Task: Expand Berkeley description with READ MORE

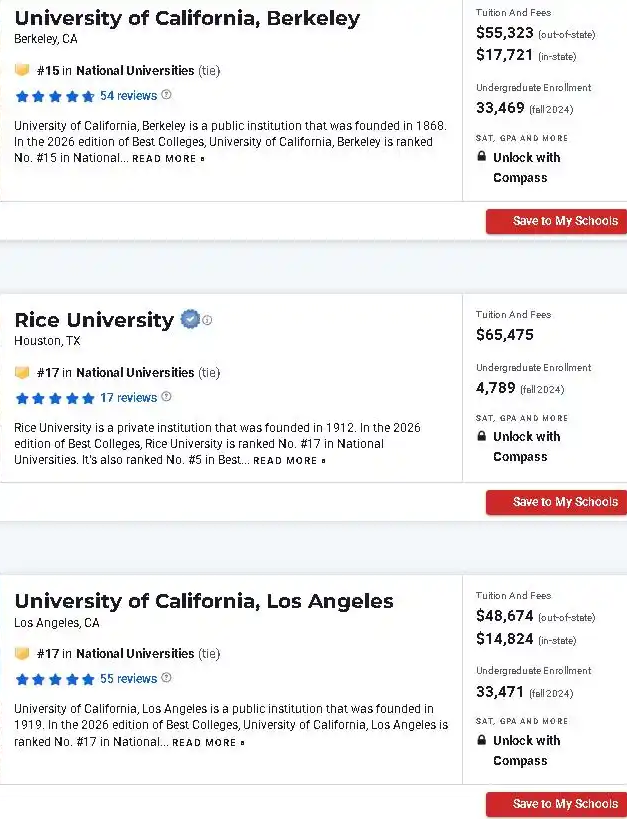Action: (168, 159)
